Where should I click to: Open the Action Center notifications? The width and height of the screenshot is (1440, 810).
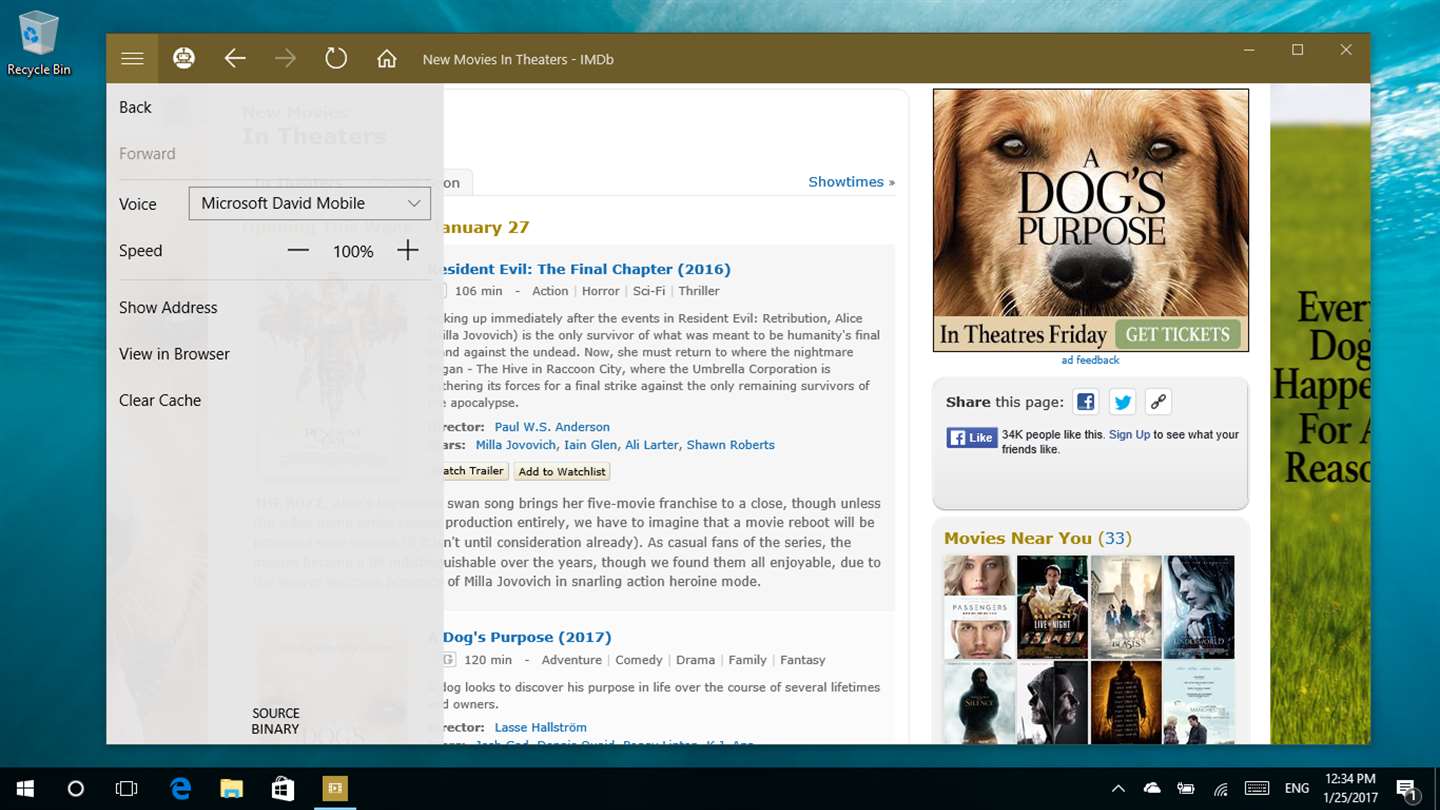coord(1406,789)
